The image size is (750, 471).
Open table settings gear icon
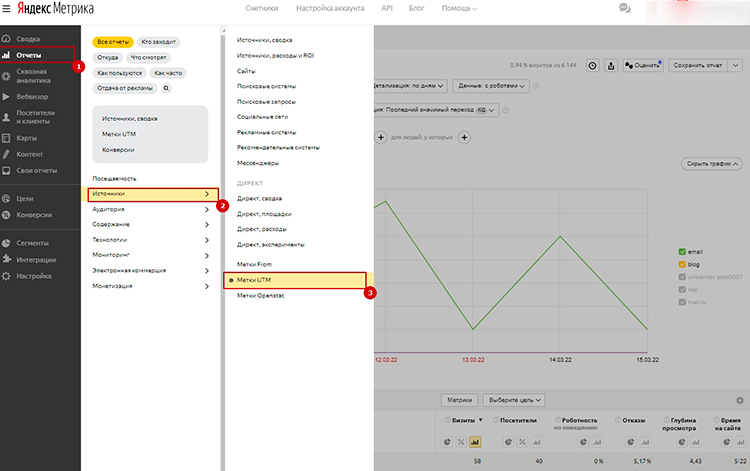(x=739, y=400)
